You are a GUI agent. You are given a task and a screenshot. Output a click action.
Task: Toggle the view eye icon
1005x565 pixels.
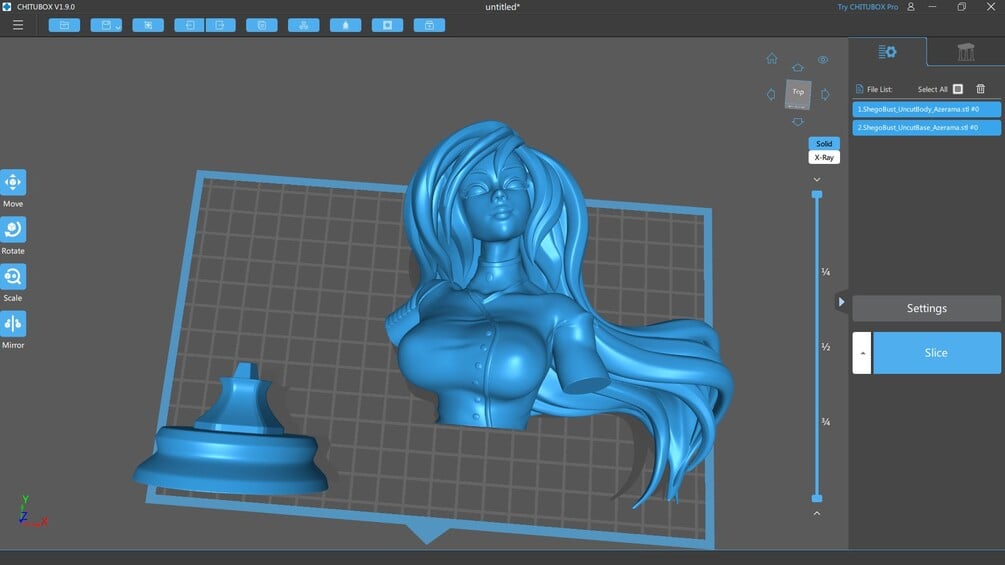tap(823, 60)
